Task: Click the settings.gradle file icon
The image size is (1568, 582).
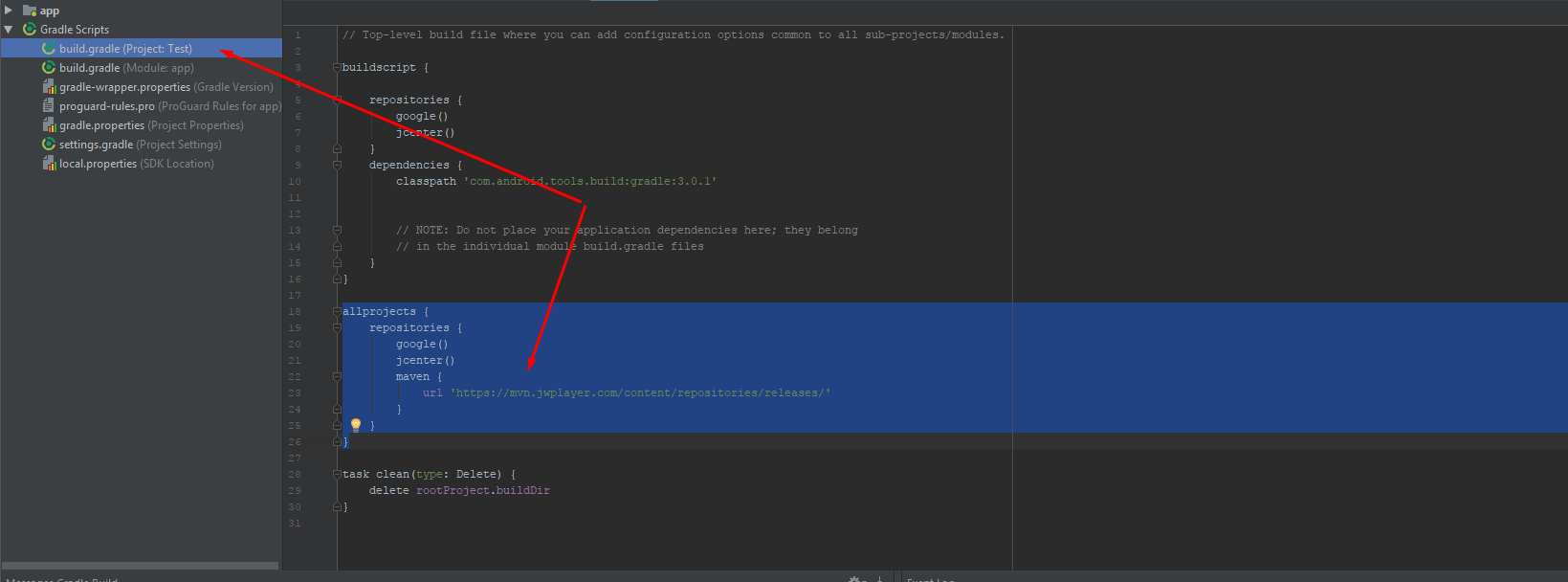Action: [49, 145]
